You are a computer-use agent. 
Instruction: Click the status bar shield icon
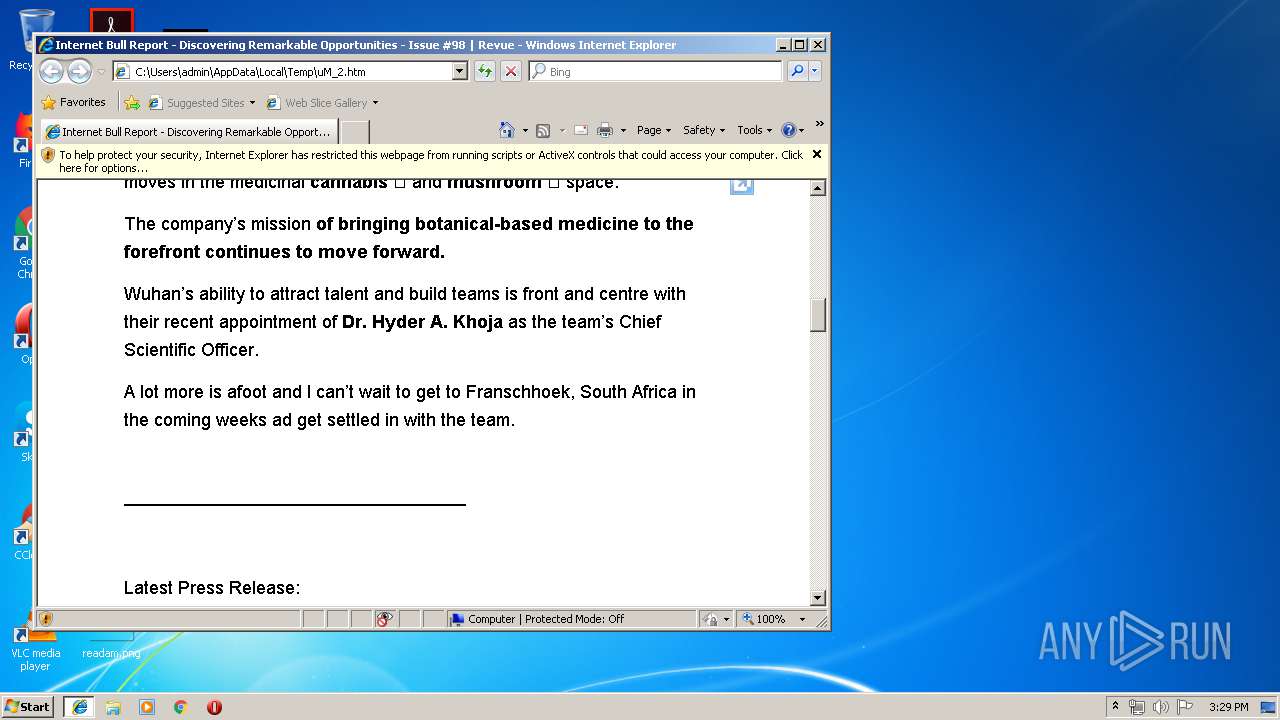(46, 619)
